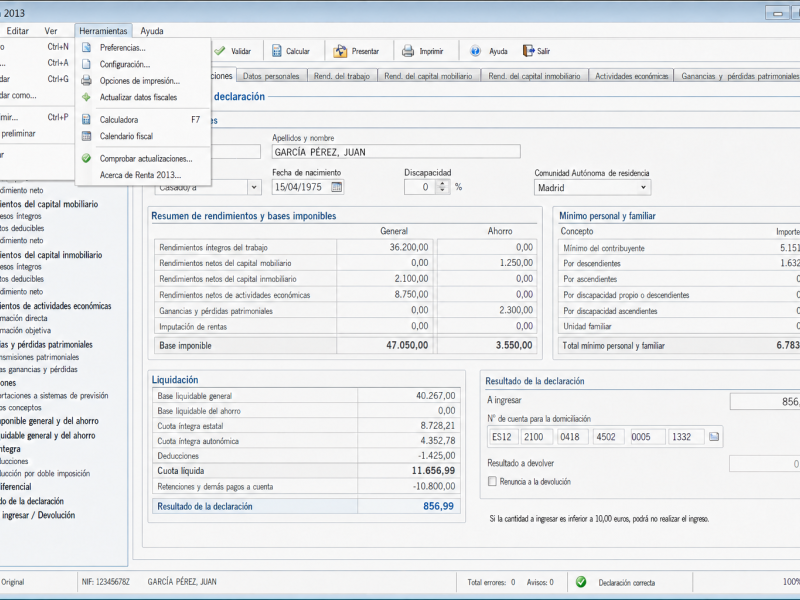Switch to the Actividades económicas tab
Viewport: 800px width, 600px height.
(632, 76)
